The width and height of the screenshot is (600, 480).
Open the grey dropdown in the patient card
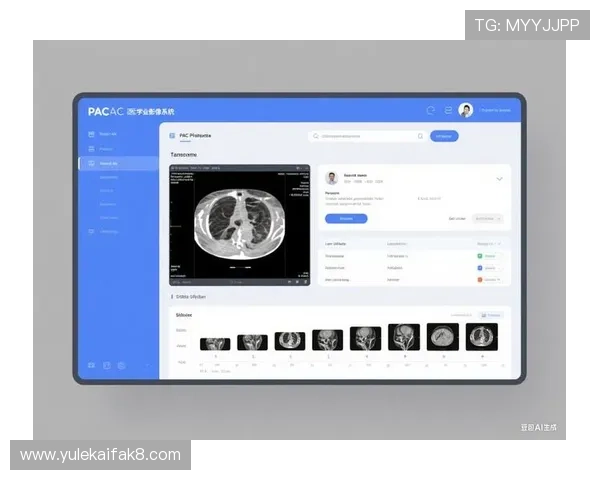pyautogui.click(x=488, y=218)
